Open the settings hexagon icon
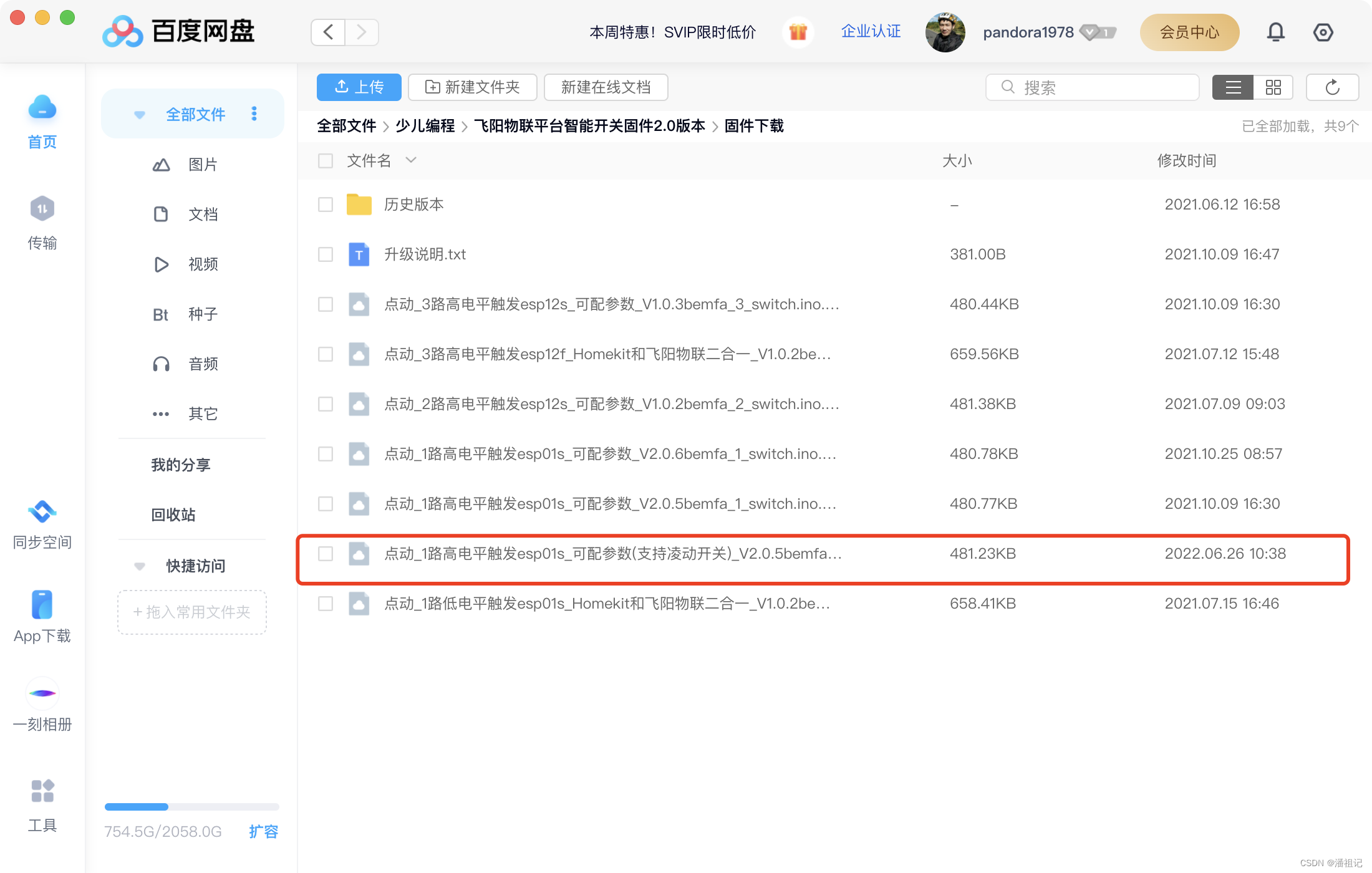 (x=1323, y=32)
